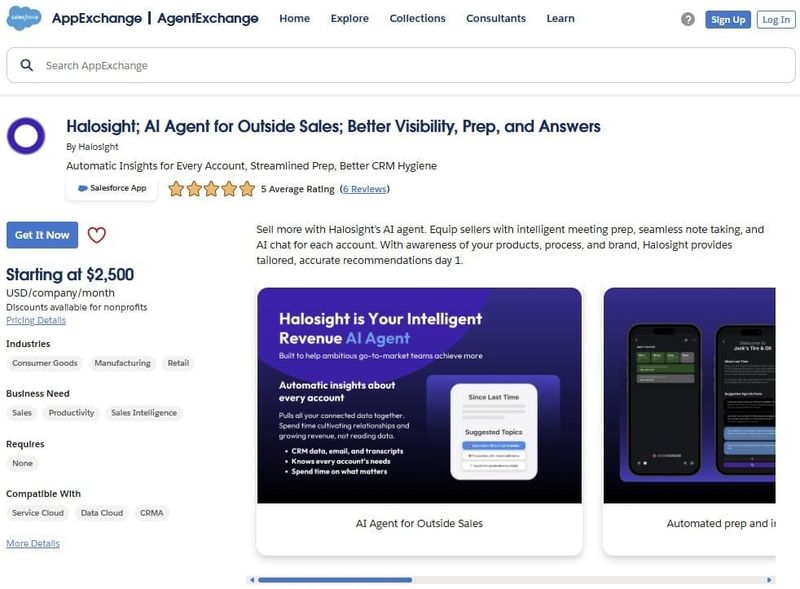
Task: Click the Salesforce App badge
Action: [112, 188]
